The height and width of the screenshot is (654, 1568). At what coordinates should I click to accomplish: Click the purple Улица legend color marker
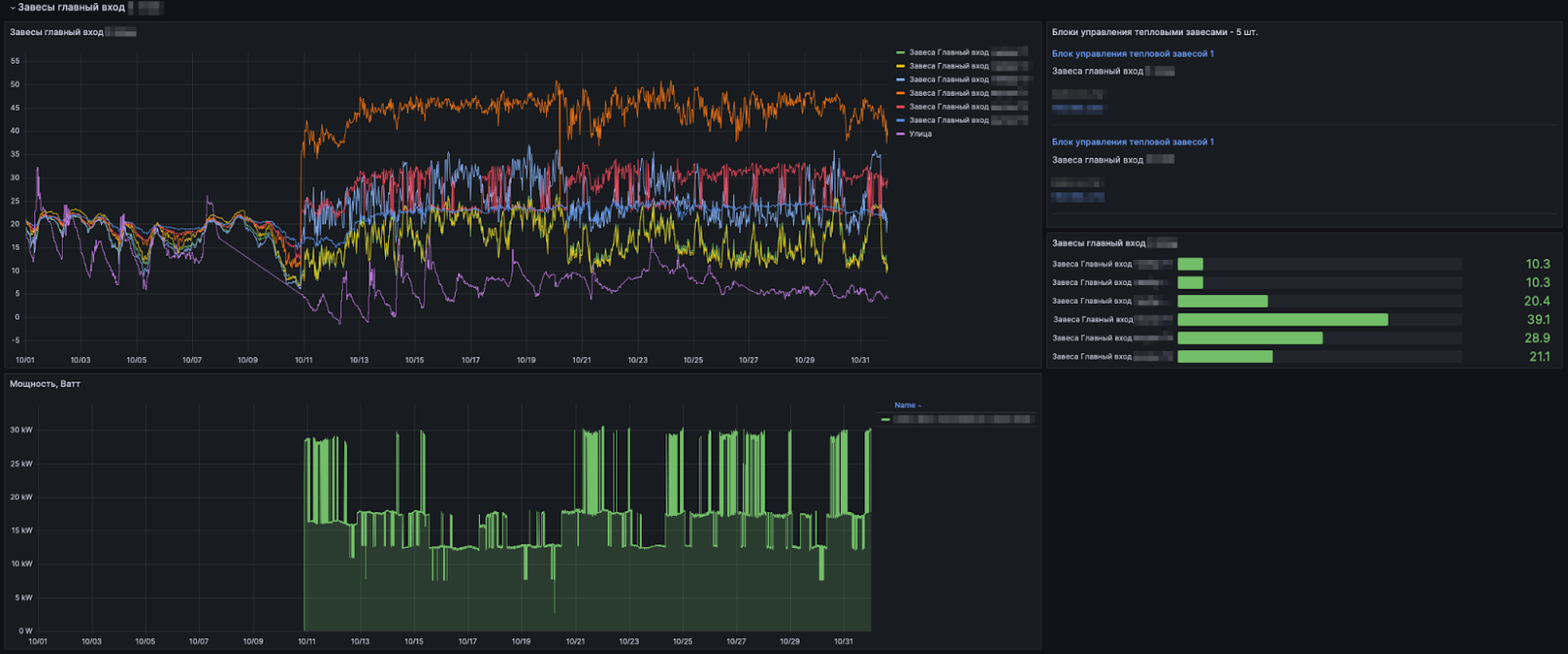(901, 134)
